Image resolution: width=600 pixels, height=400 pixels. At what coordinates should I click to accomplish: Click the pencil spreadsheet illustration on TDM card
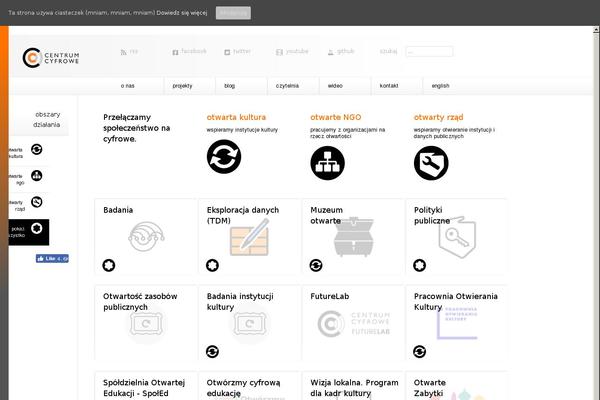(x=249, y=237)
